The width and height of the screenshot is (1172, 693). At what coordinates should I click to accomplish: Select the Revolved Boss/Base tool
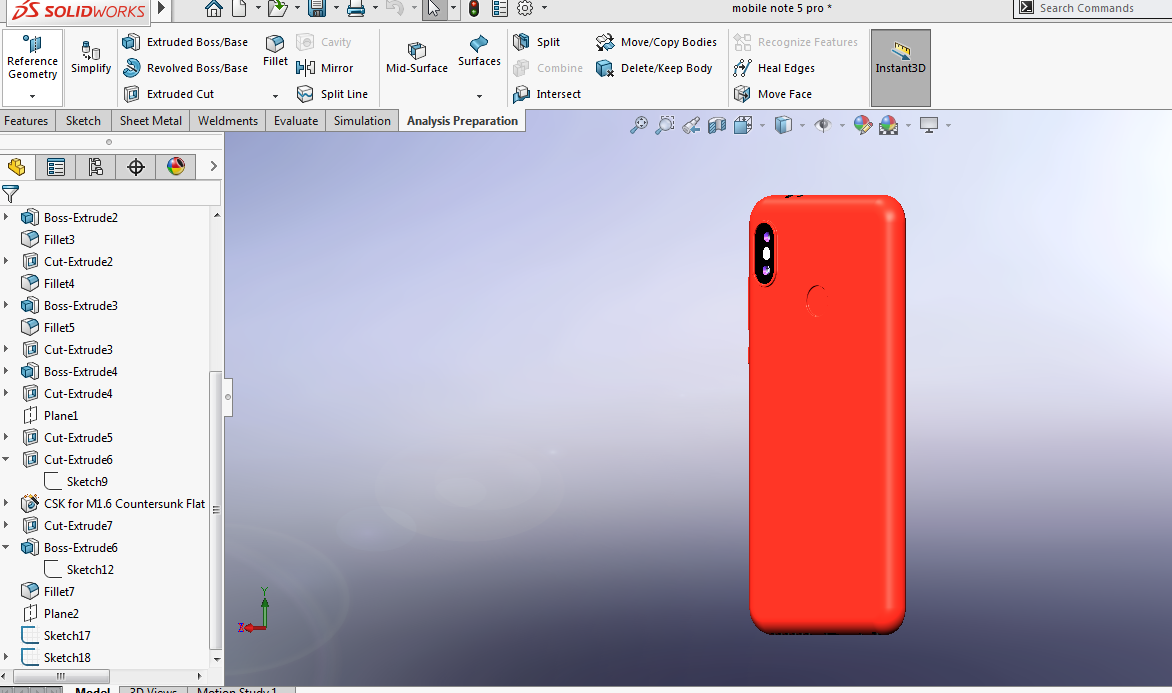click(x=185, y=68)
